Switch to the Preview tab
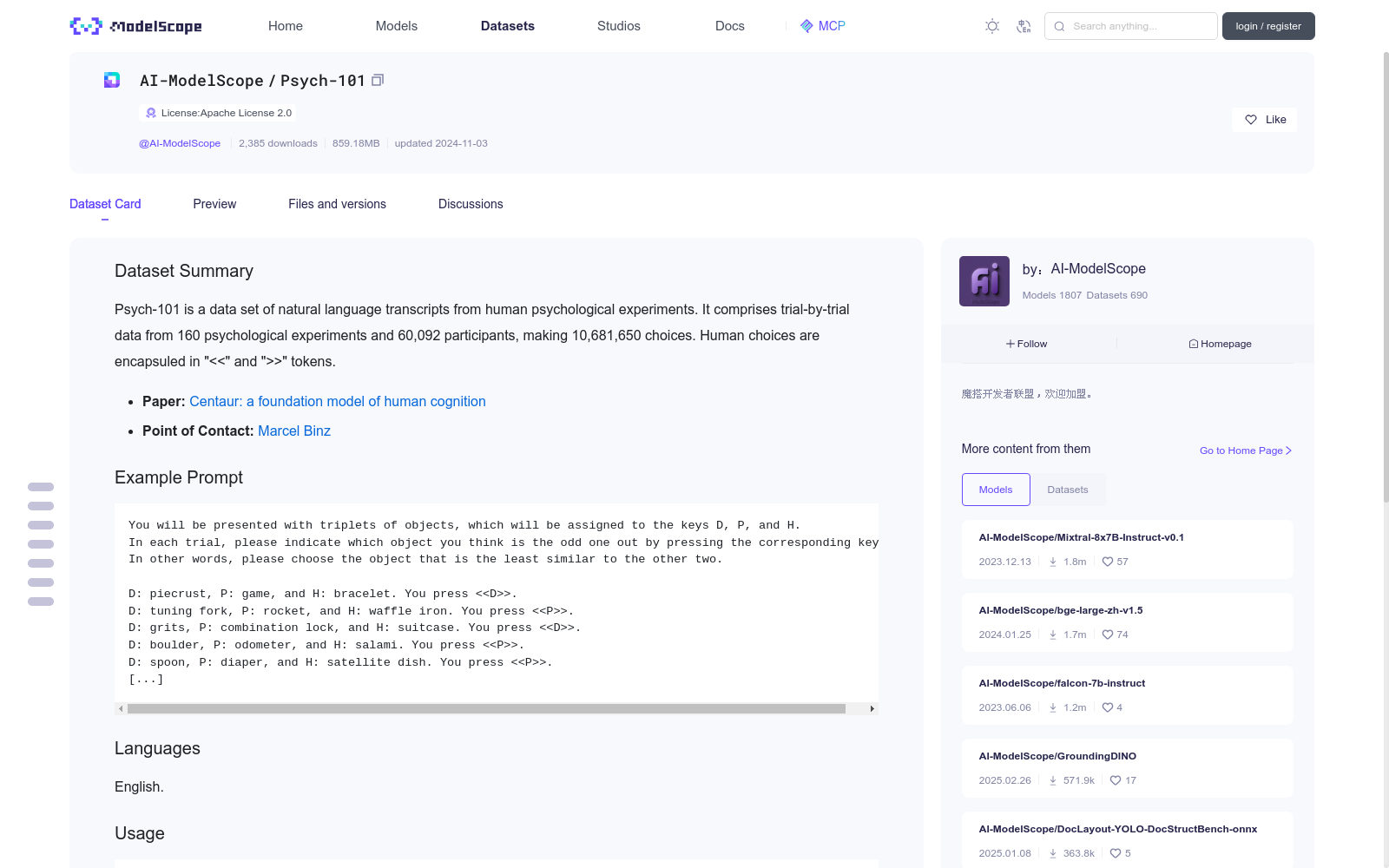Screen dimensions: 1389x868 [x=214, y=204]
